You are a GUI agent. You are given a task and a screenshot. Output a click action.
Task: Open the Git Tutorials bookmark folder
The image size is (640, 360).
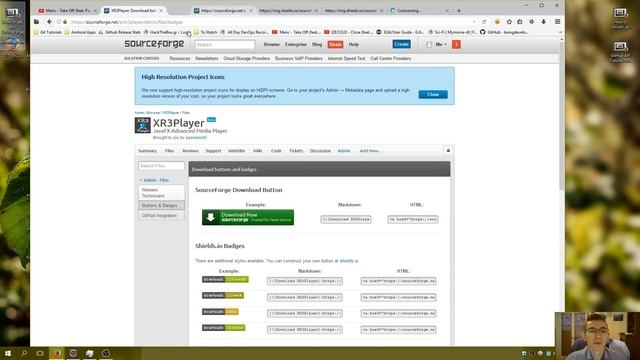click(x=48, y=32)
